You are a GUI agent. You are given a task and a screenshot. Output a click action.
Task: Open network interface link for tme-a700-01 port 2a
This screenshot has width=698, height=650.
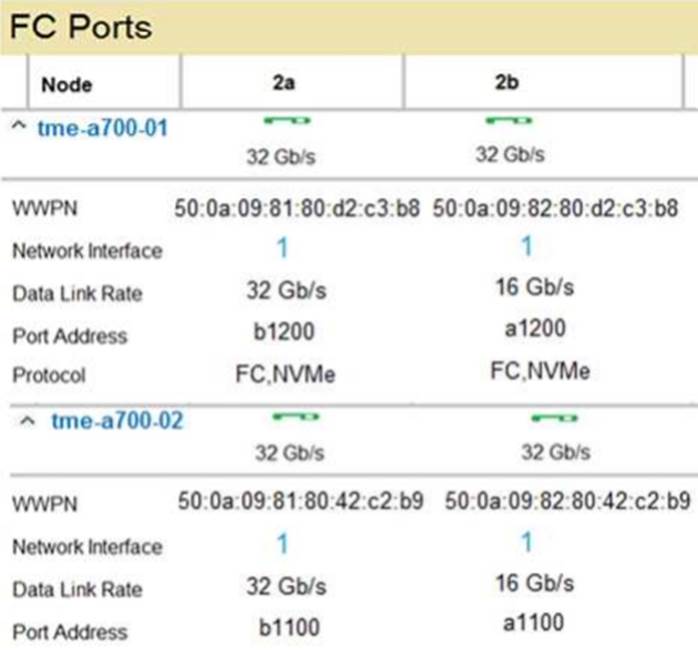point(282,248)
